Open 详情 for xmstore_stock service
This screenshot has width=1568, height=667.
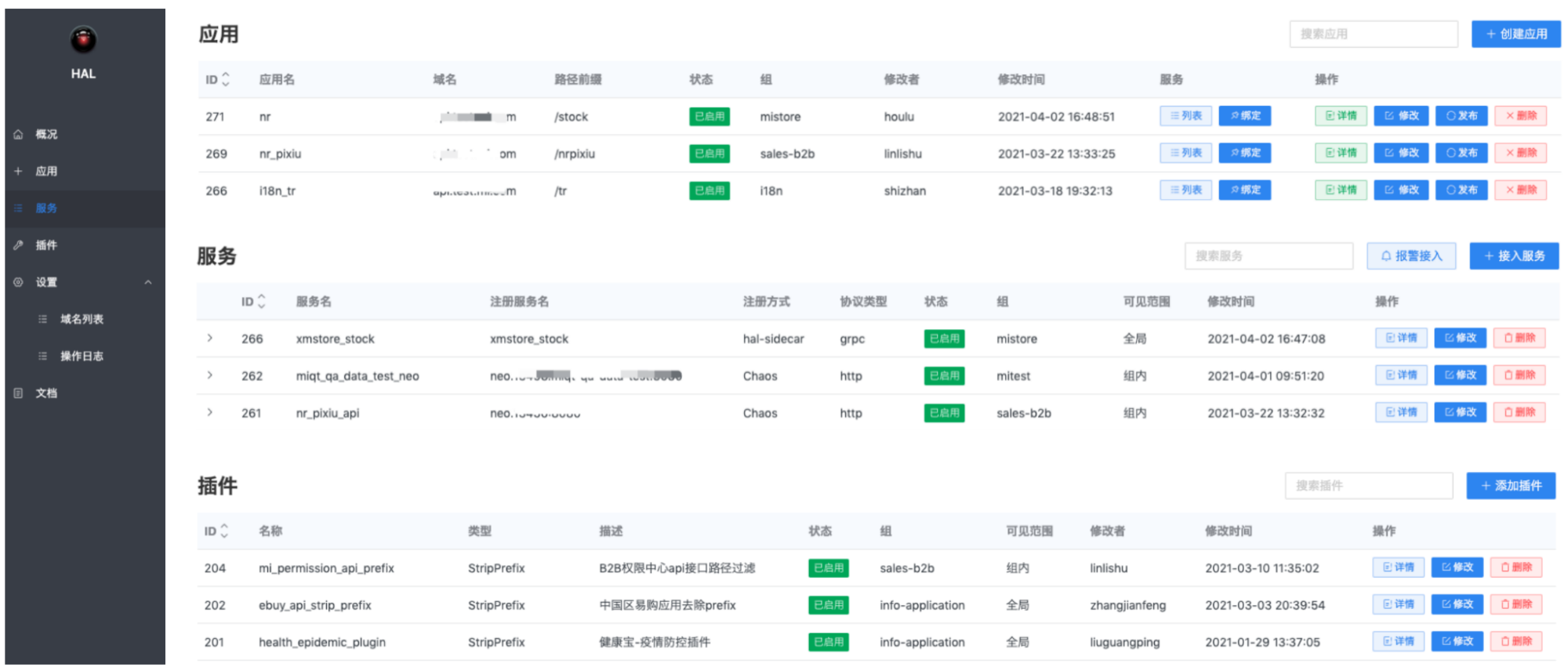[x=1401, y=339]
